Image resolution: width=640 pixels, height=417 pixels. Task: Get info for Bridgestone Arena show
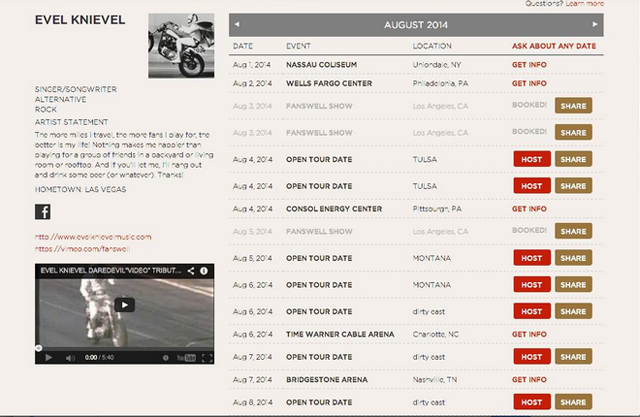click(529, 379)
